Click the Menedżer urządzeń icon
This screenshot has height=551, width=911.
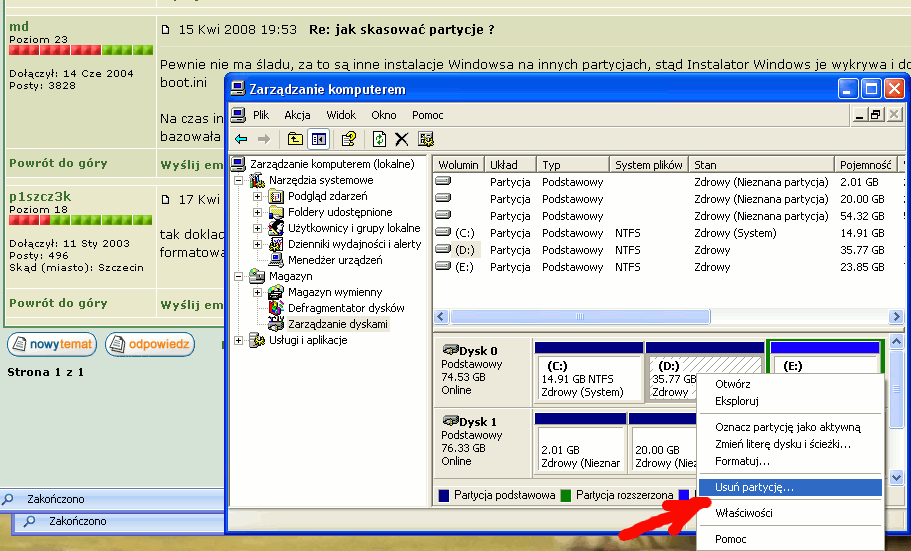[277, 260]
